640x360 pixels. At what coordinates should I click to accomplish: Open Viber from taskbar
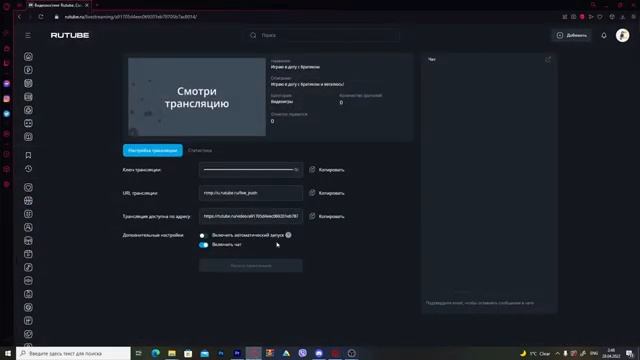tap(302, 353)
